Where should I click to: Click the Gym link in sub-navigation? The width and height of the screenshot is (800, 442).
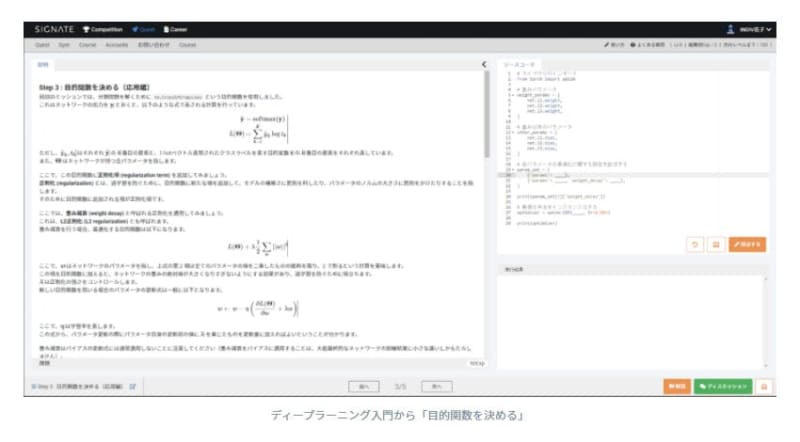62,45
